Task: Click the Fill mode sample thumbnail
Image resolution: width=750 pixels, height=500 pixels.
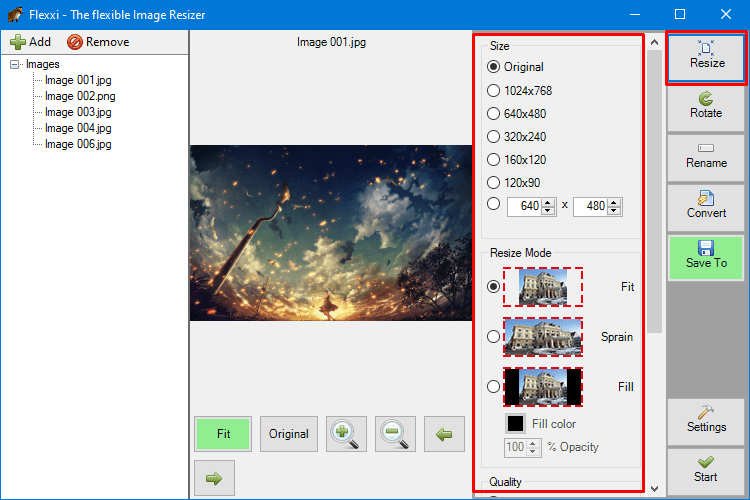Action: pos(543,387)
